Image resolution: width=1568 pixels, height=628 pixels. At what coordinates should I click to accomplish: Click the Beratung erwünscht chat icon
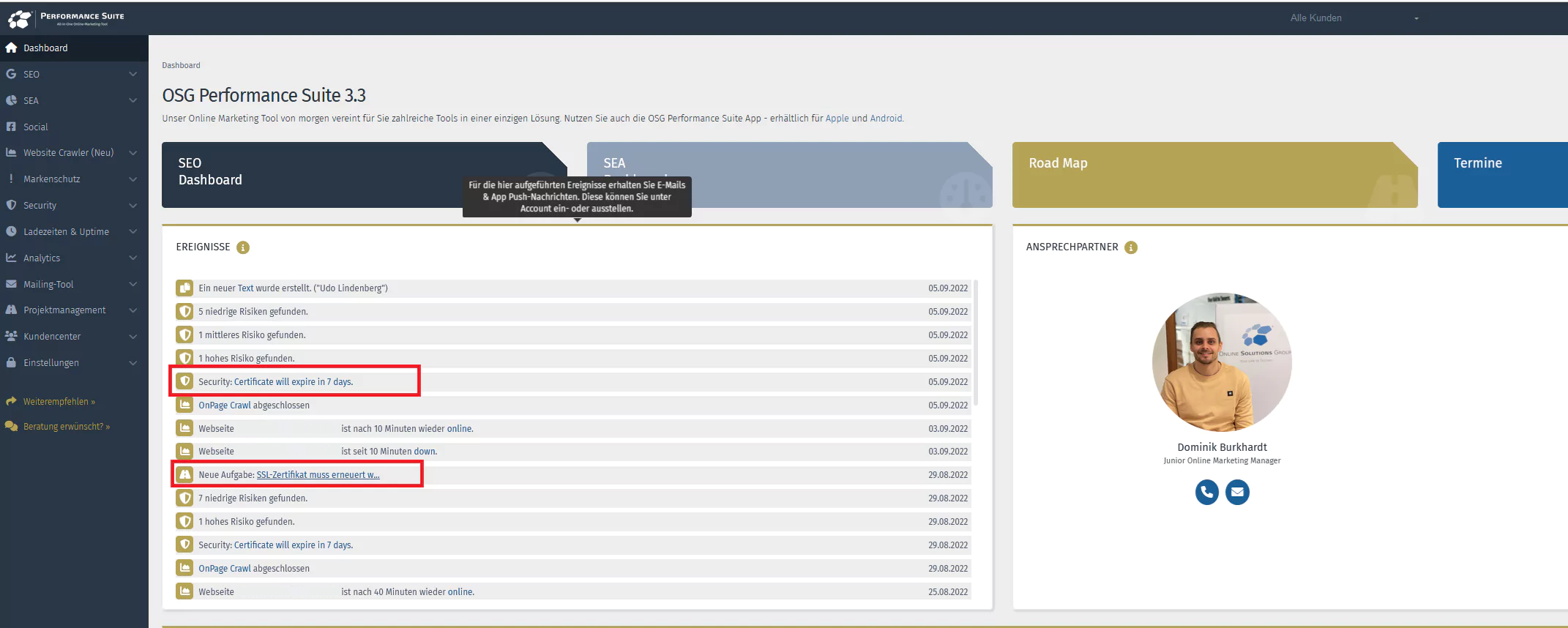11,426
